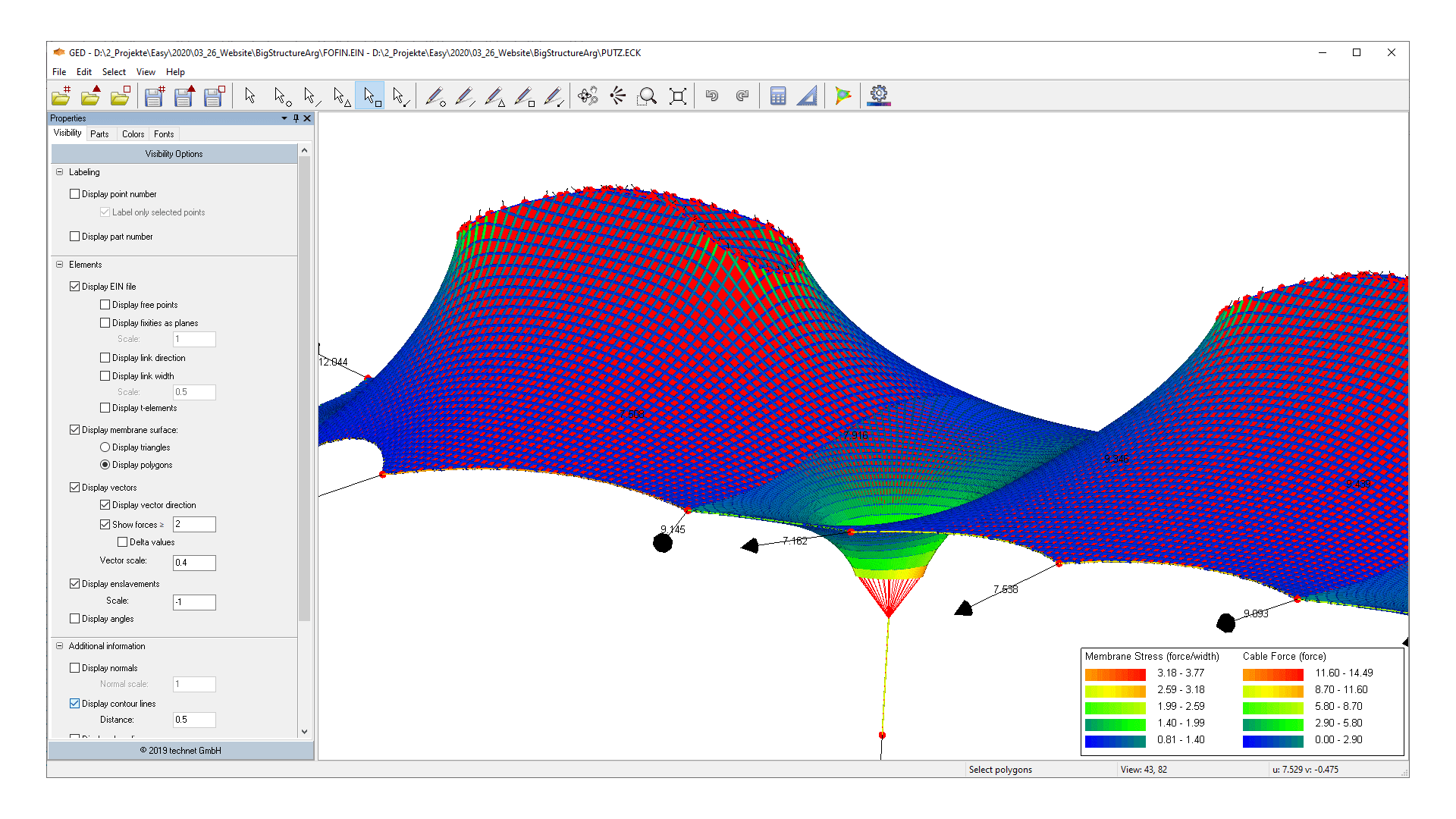Open the Properties panel dropdown arrow
Screen dimensions: 1456x819
284,118
